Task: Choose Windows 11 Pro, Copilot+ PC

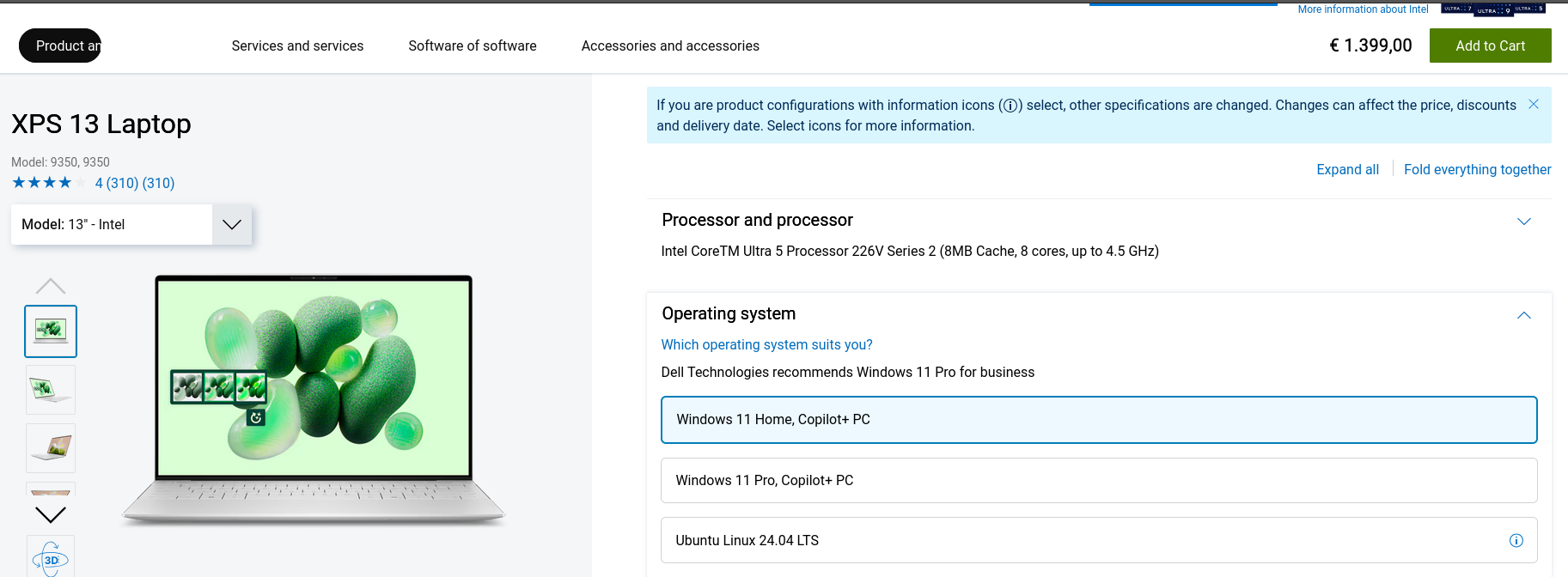Action: pyautogui.click(x=1099, y=480)
